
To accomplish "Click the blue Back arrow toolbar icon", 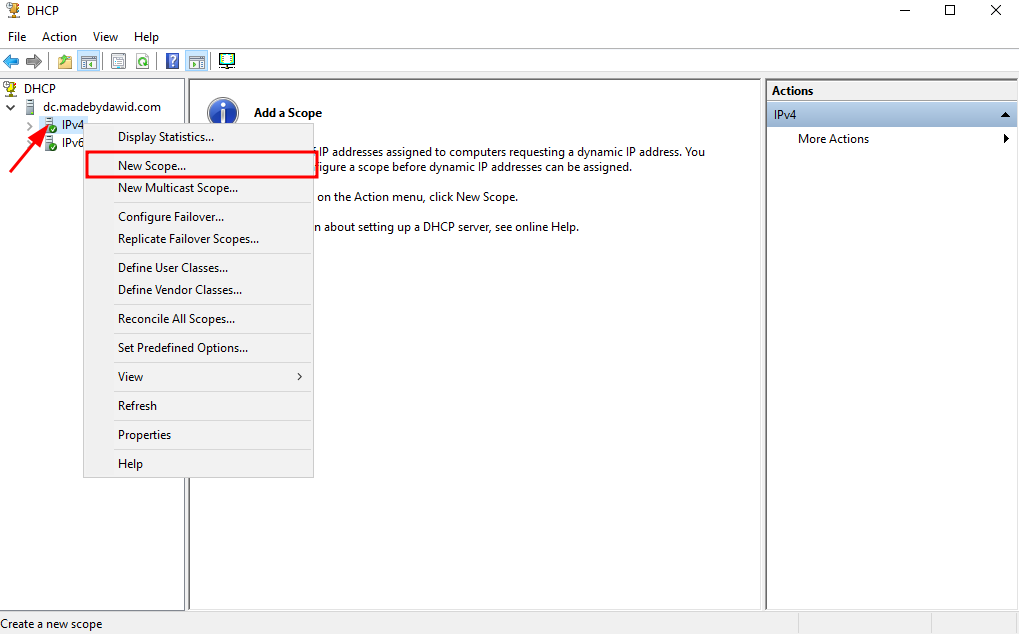I will click(x=11, y=62).
